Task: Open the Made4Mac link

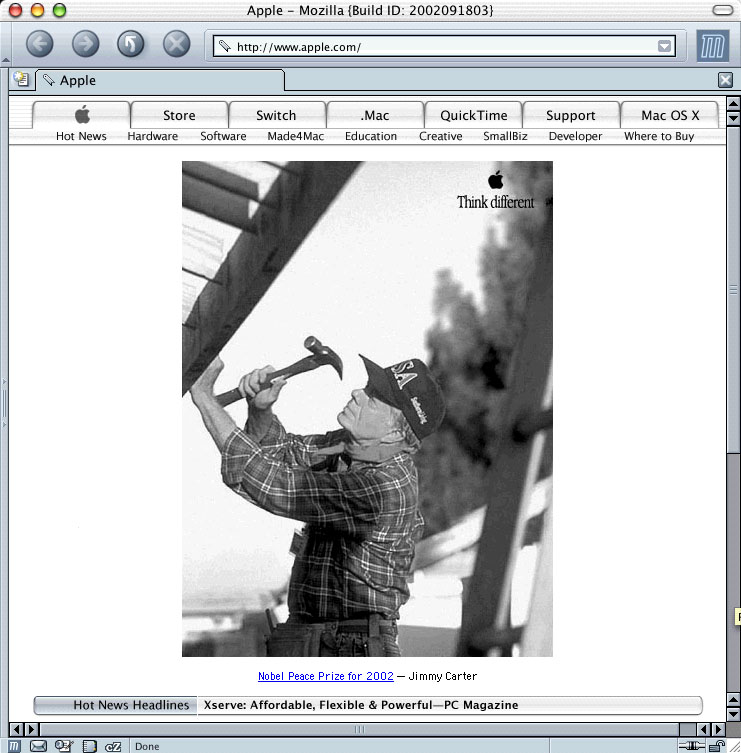Action: (x=296, y=136)
